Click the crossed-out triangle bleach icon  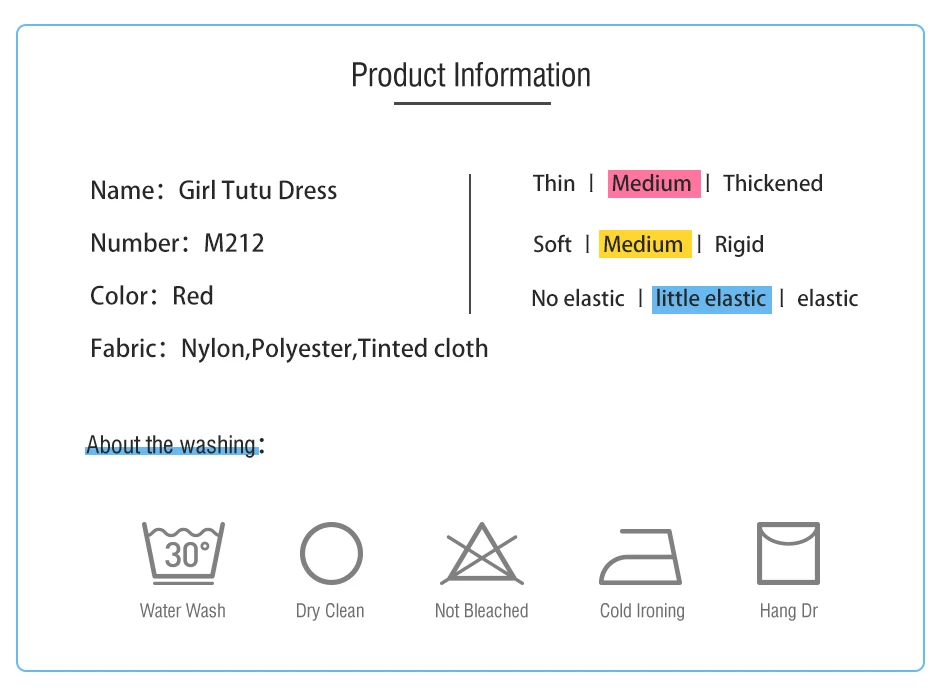[482, 553]
